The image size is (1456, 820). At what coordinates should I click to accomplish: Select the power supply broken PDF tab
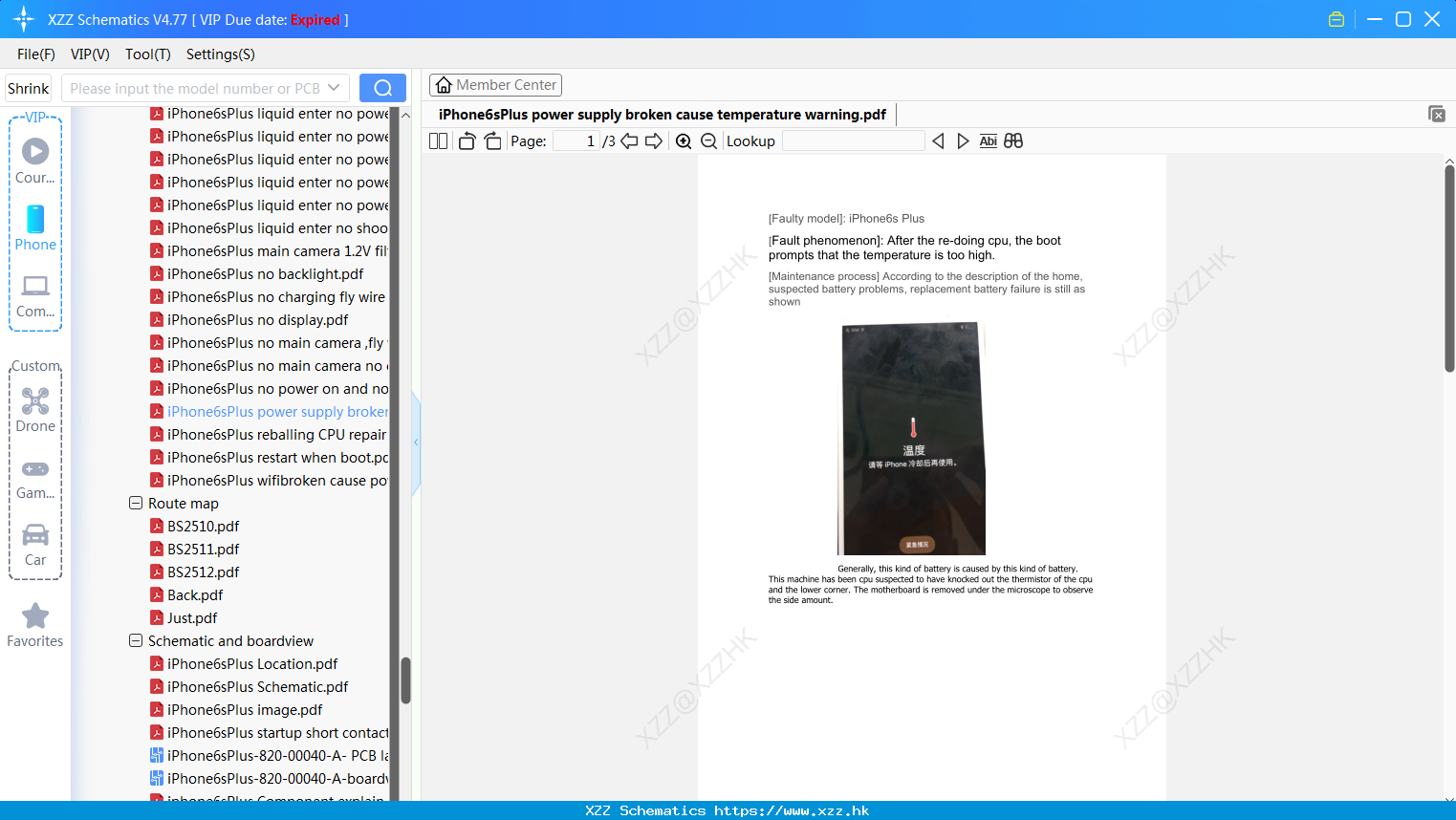click(663, 115)
